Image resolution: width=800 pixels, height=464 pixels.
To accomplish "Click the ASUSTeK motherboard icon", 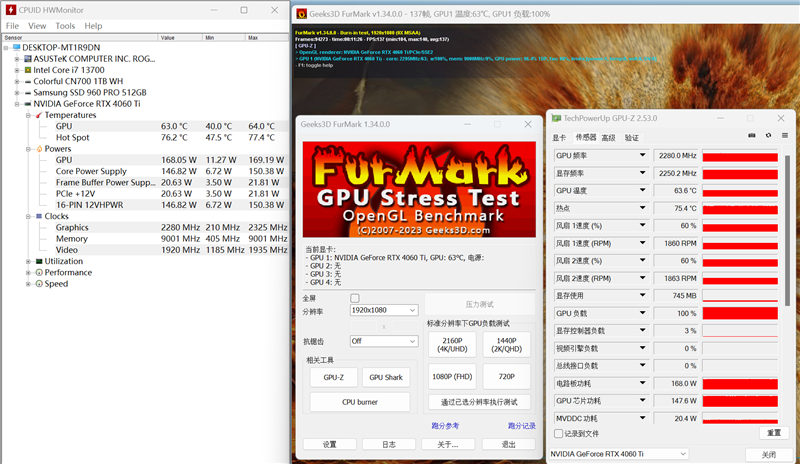I will click(x=28, y=59).
